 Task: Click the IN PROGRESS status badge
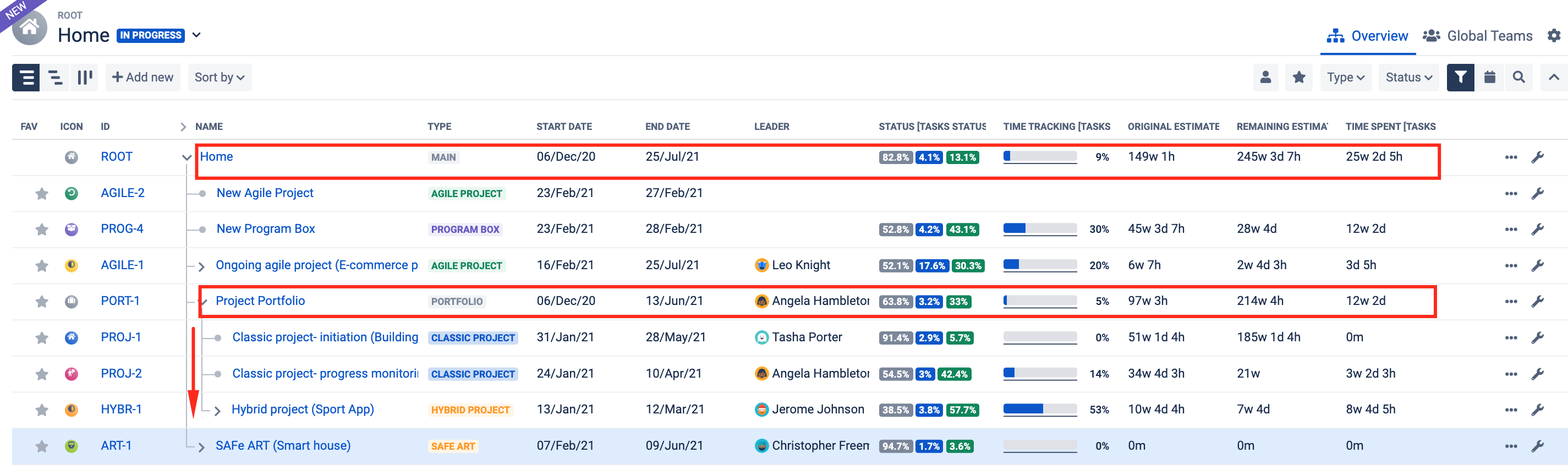(150, 35)
